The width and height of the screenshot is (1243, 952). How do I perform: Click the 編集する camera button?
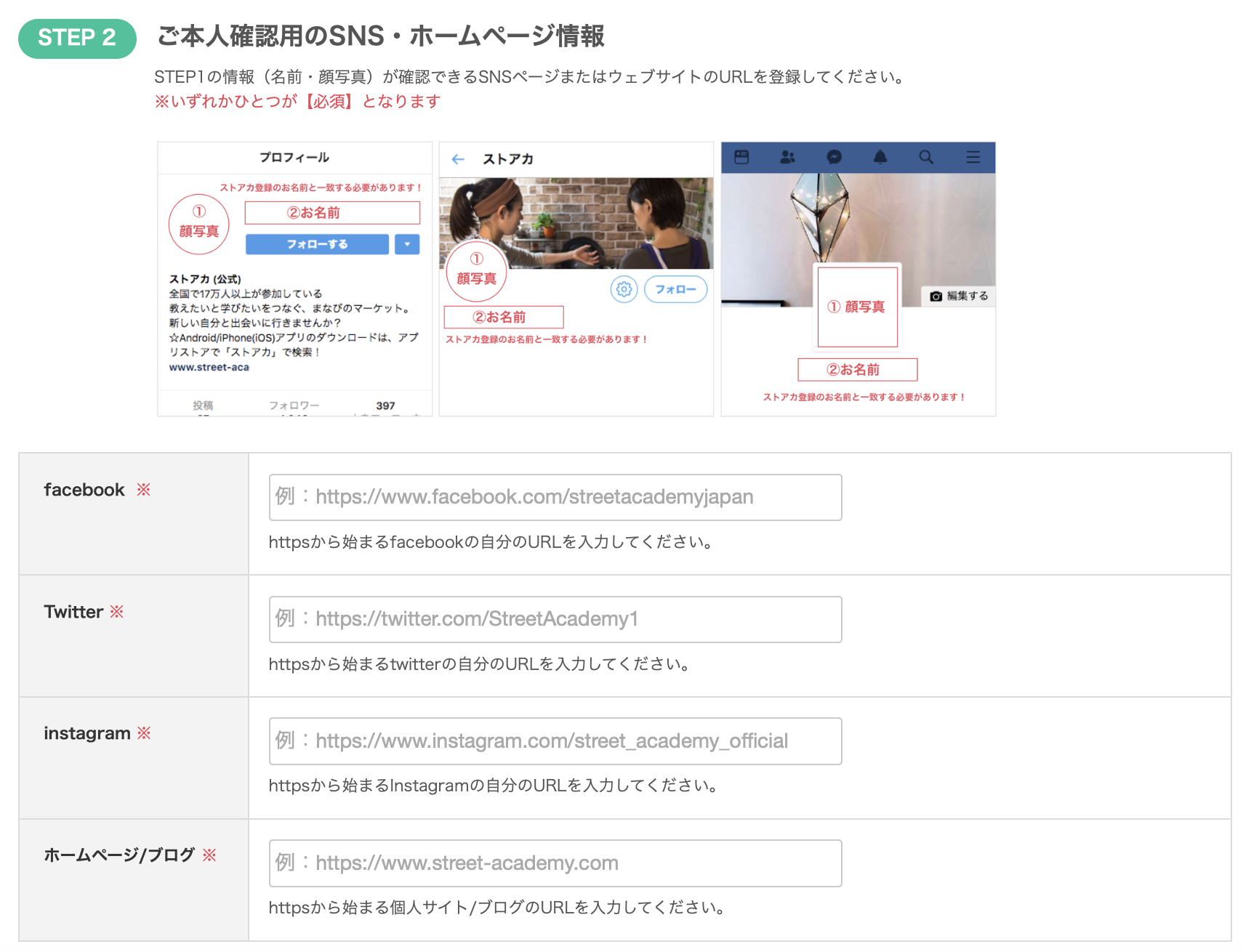(959, 296)
